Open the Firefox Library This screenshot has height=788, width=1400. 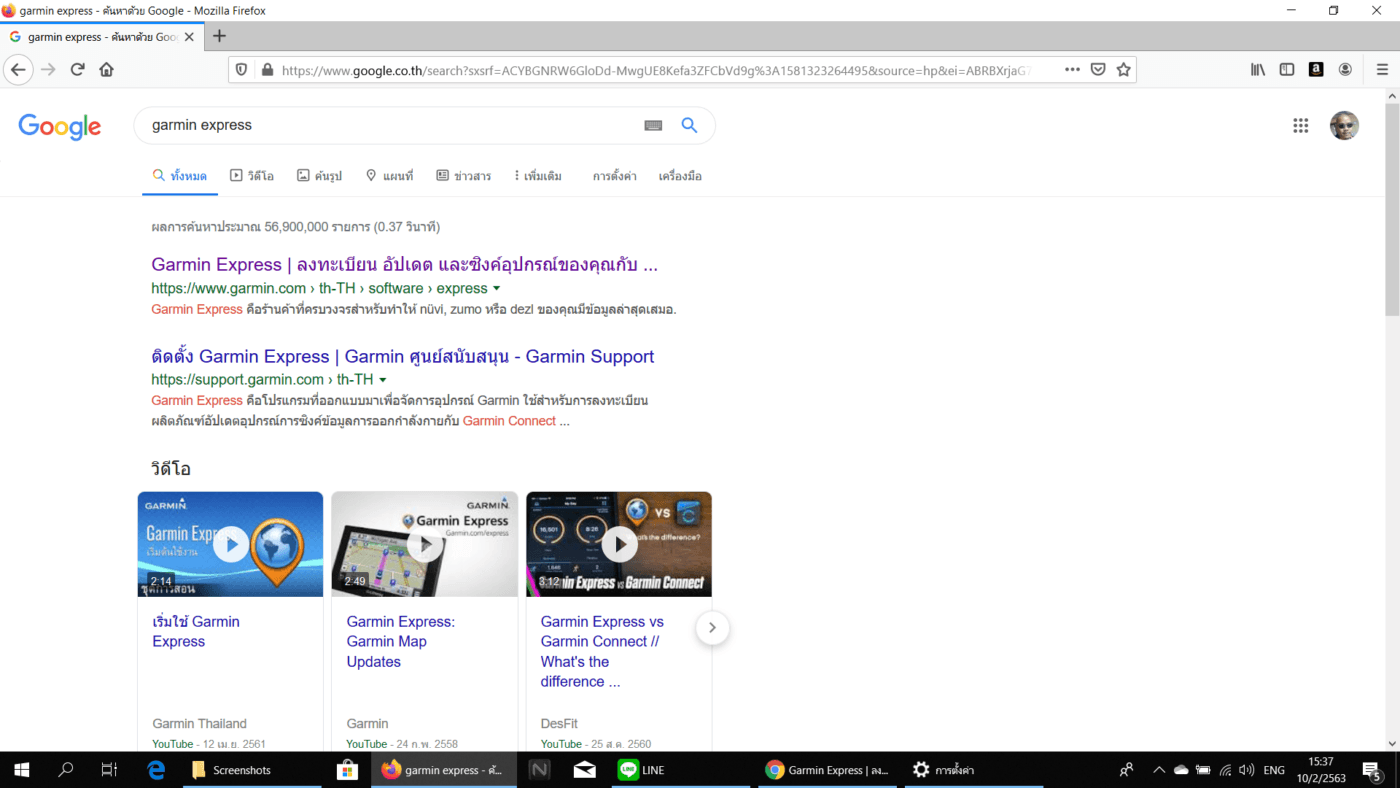tap(1258, 70)
